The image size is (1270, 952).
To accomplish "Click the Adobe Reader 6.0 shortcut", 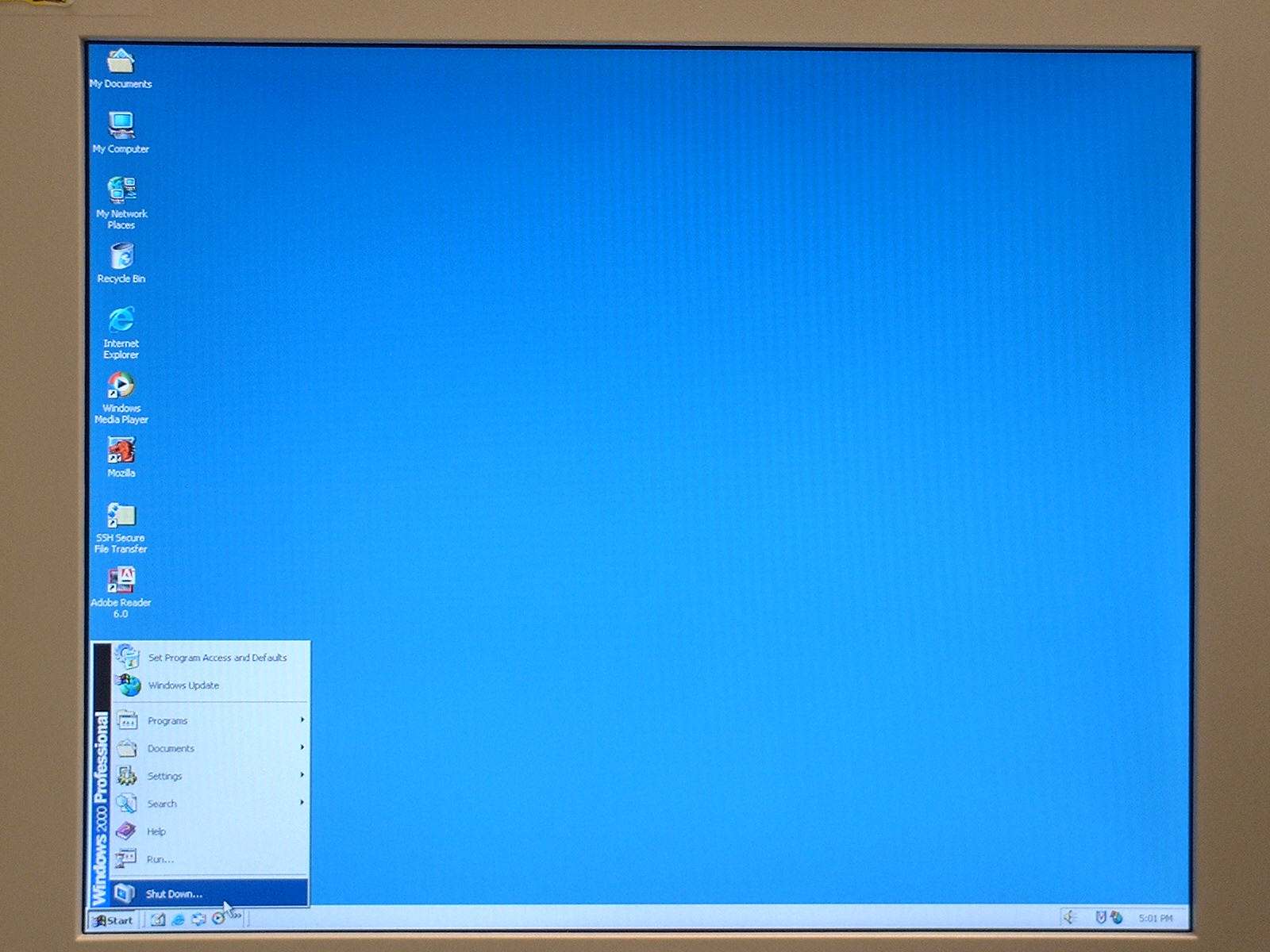I will coord(121,582).
